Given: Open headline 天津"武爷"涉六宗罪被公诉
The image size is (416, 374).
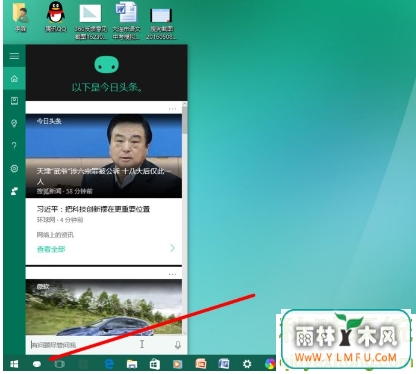Looking at the screenshot, I should click(104, 176).
